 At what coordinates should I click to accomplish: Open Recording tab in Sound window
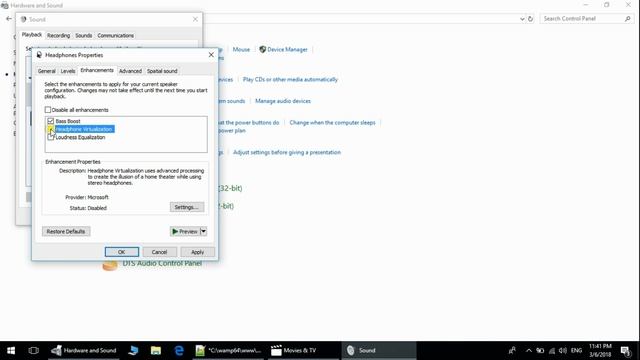[x=58, y=36]
